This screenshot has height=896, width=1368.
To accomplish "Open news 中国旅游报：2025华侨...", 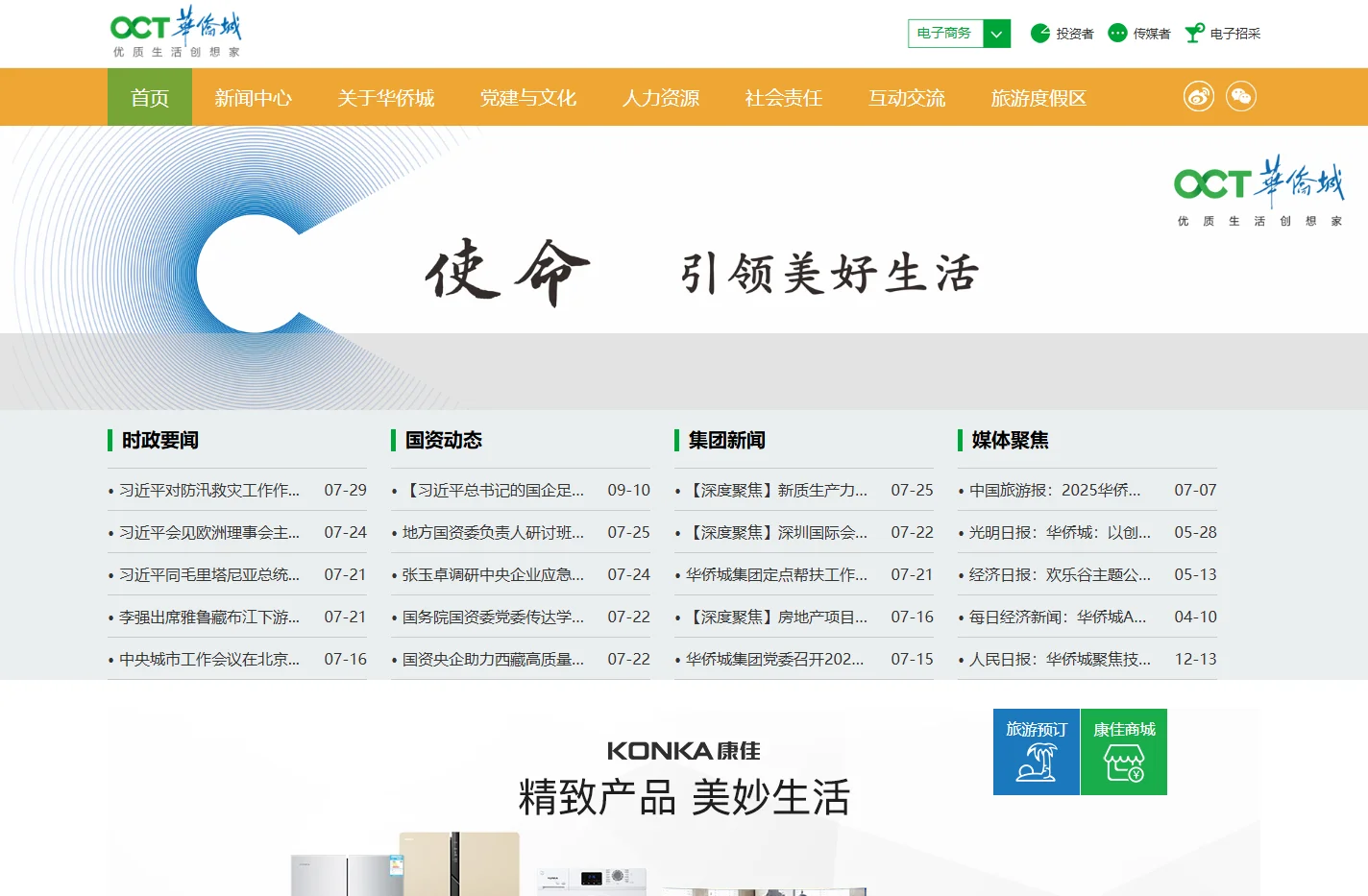I will pos(1055,490).
